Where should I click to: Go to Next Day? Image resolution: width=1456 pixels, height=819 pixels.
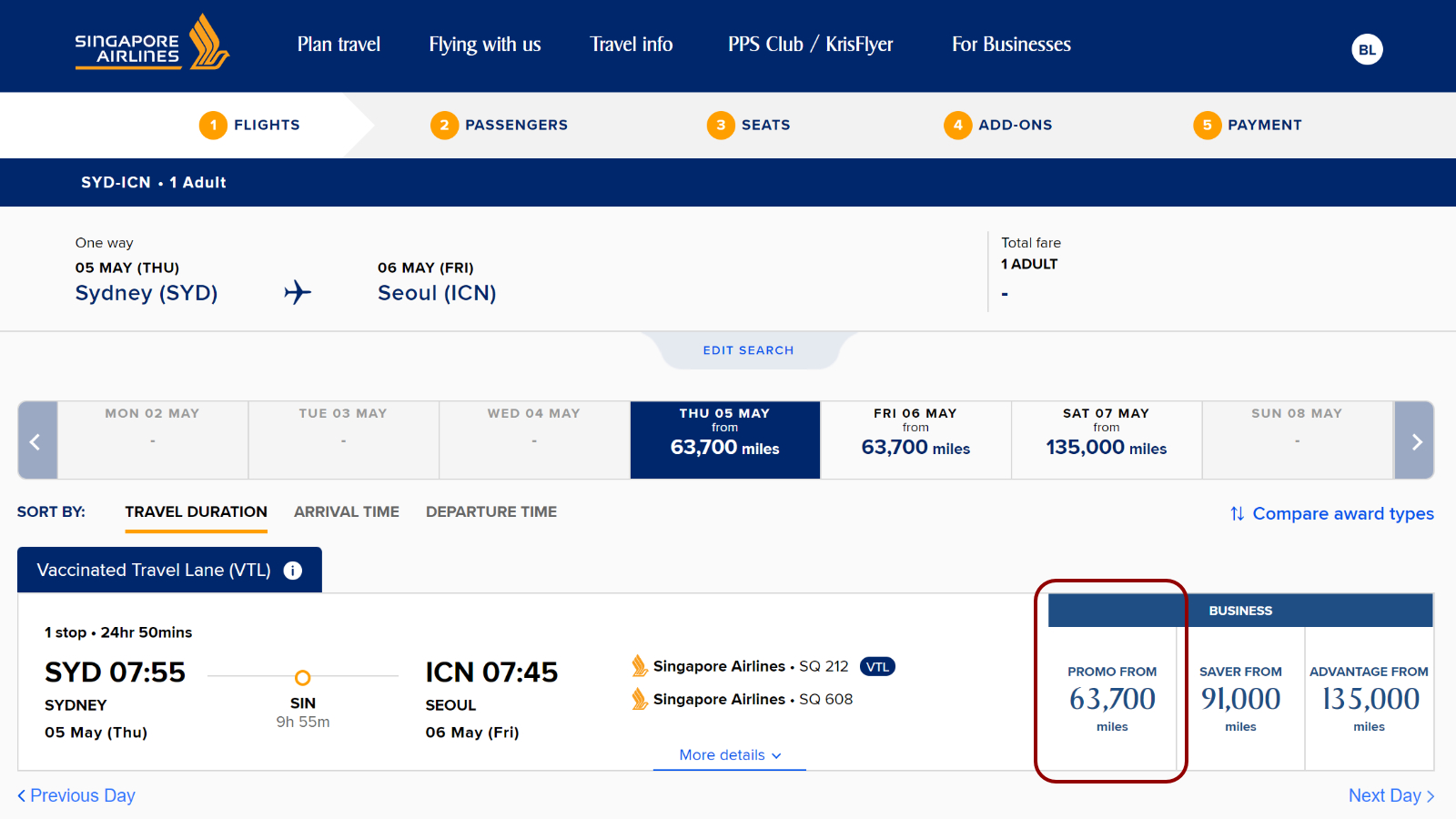(1391, 795)
